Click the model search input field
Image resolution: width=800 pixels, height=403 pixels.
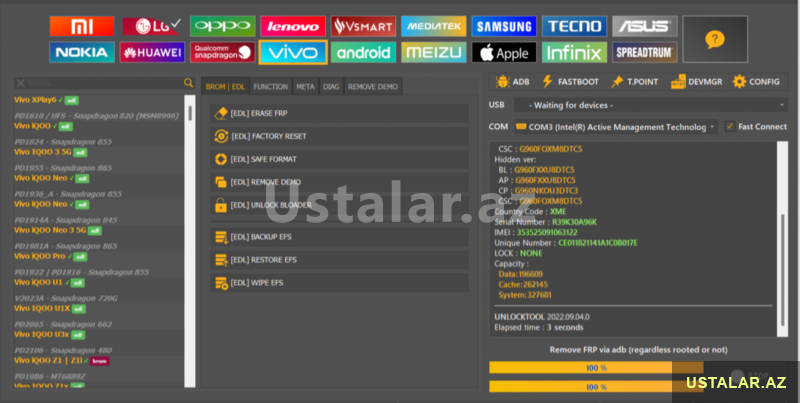pos(98,83)
